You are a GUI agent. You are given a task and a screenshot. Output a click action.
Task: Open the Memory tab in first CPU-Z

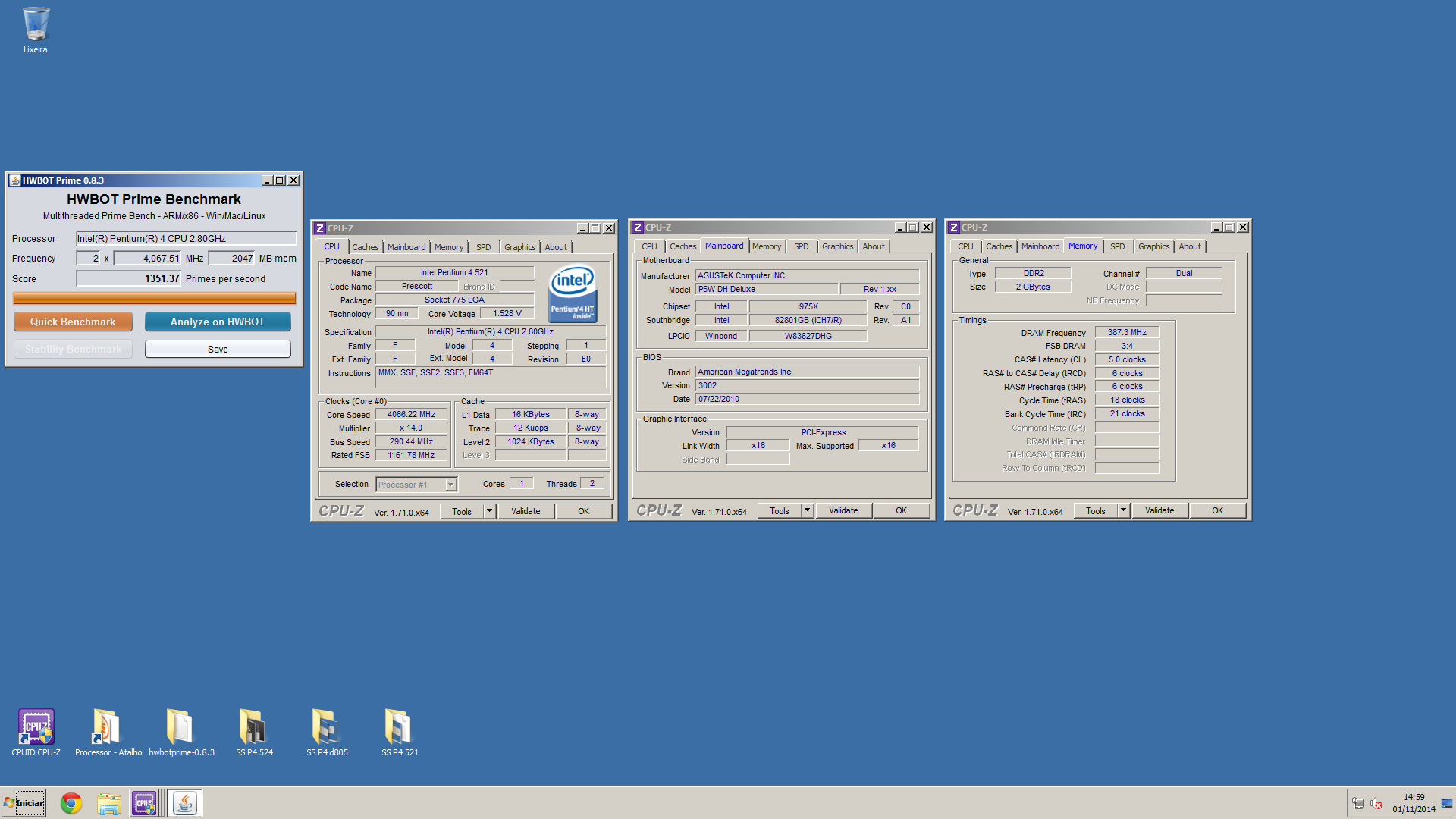(x=449, y=247)
